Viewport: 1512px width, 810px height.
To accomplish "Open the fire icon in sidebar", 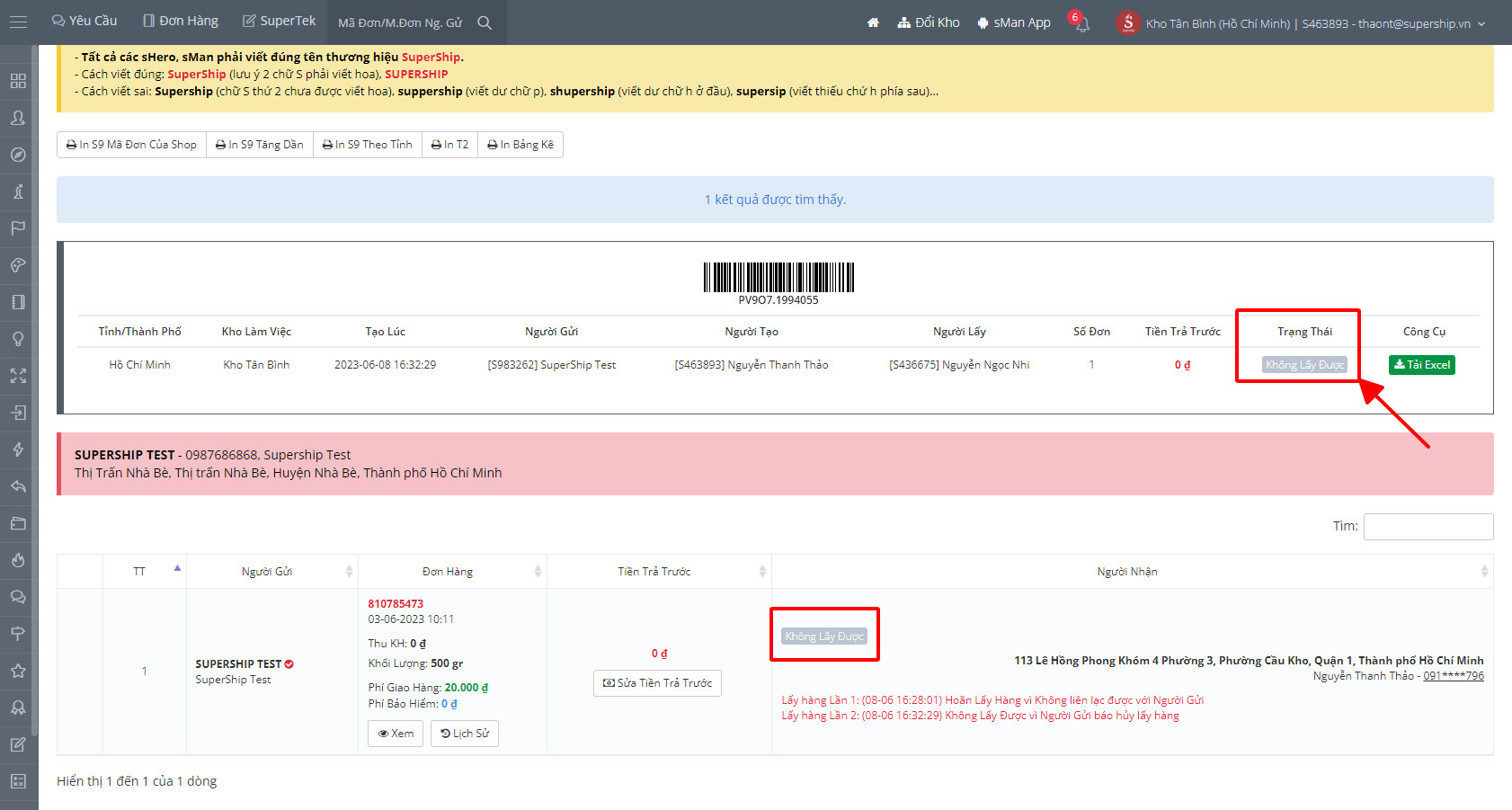I will [x=18, y=560].
